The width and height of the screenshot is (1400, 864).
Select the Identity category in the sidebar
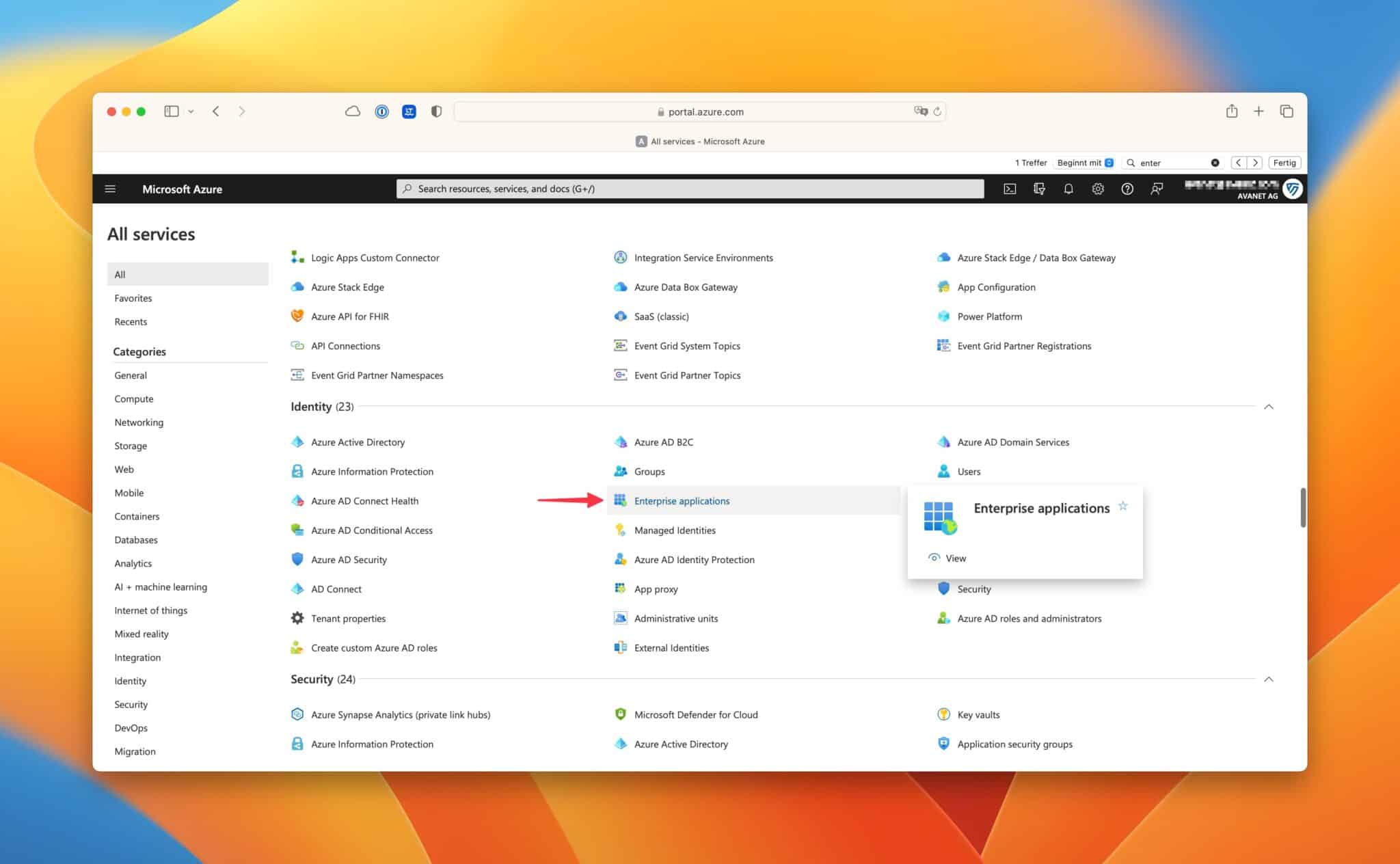point(130,681)
